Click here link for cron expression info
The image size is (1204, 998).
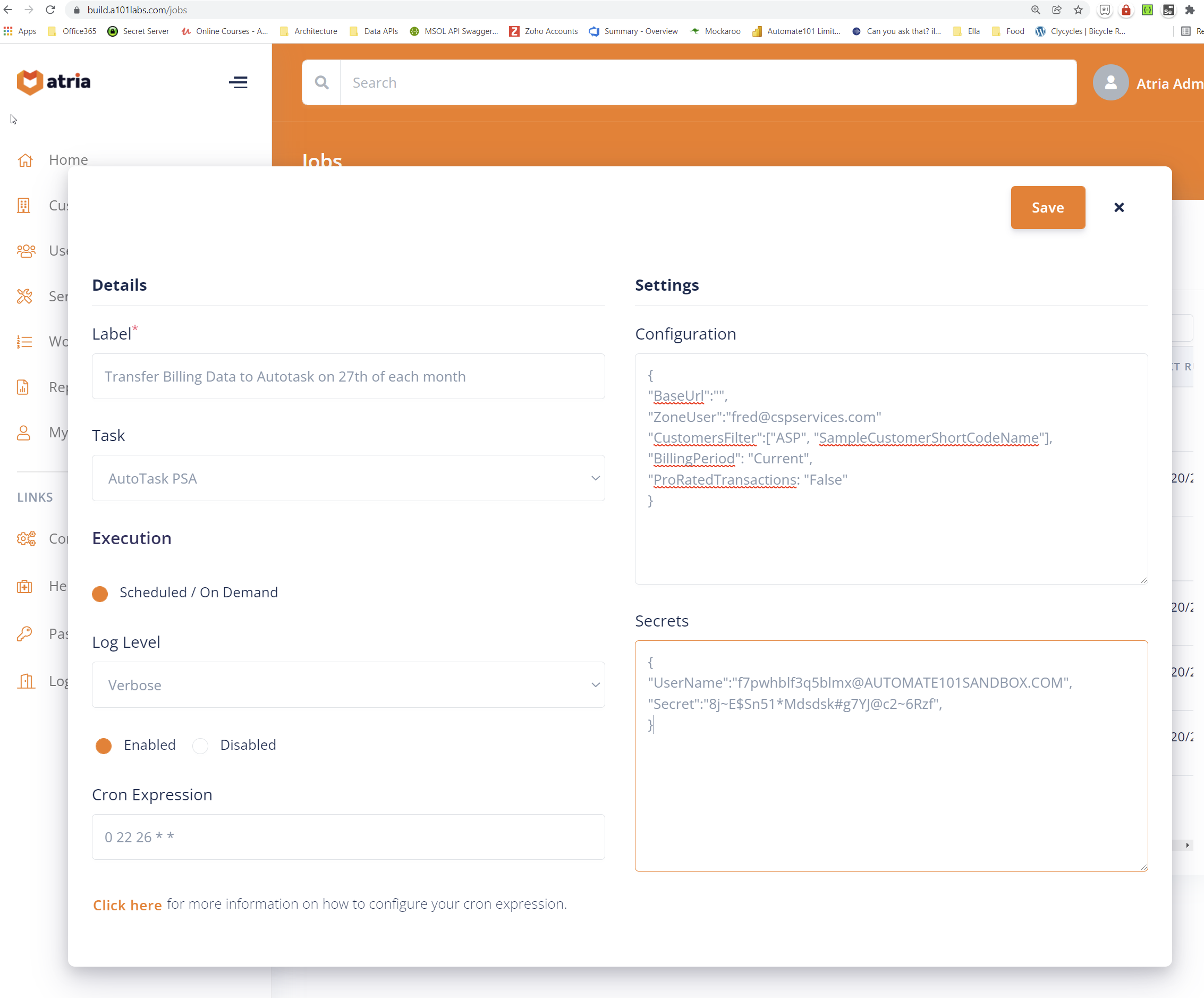[x=127, y=903]
